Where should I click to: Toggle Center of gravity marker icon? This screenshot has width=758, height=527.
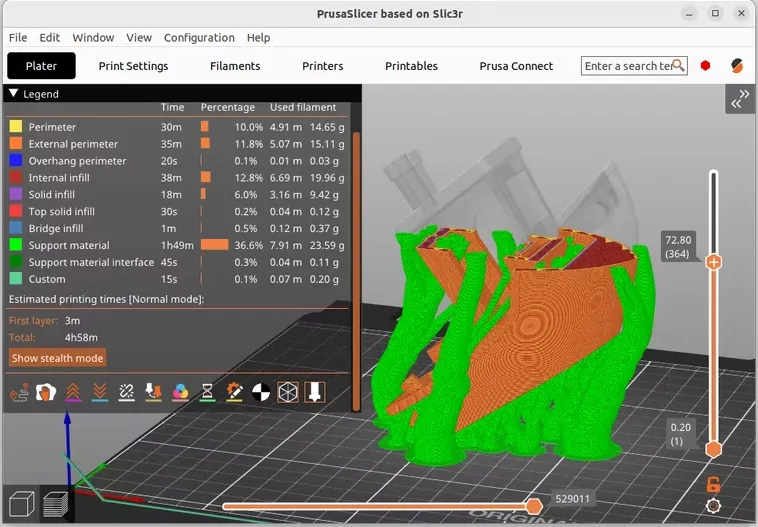click(x=261, y=392)
